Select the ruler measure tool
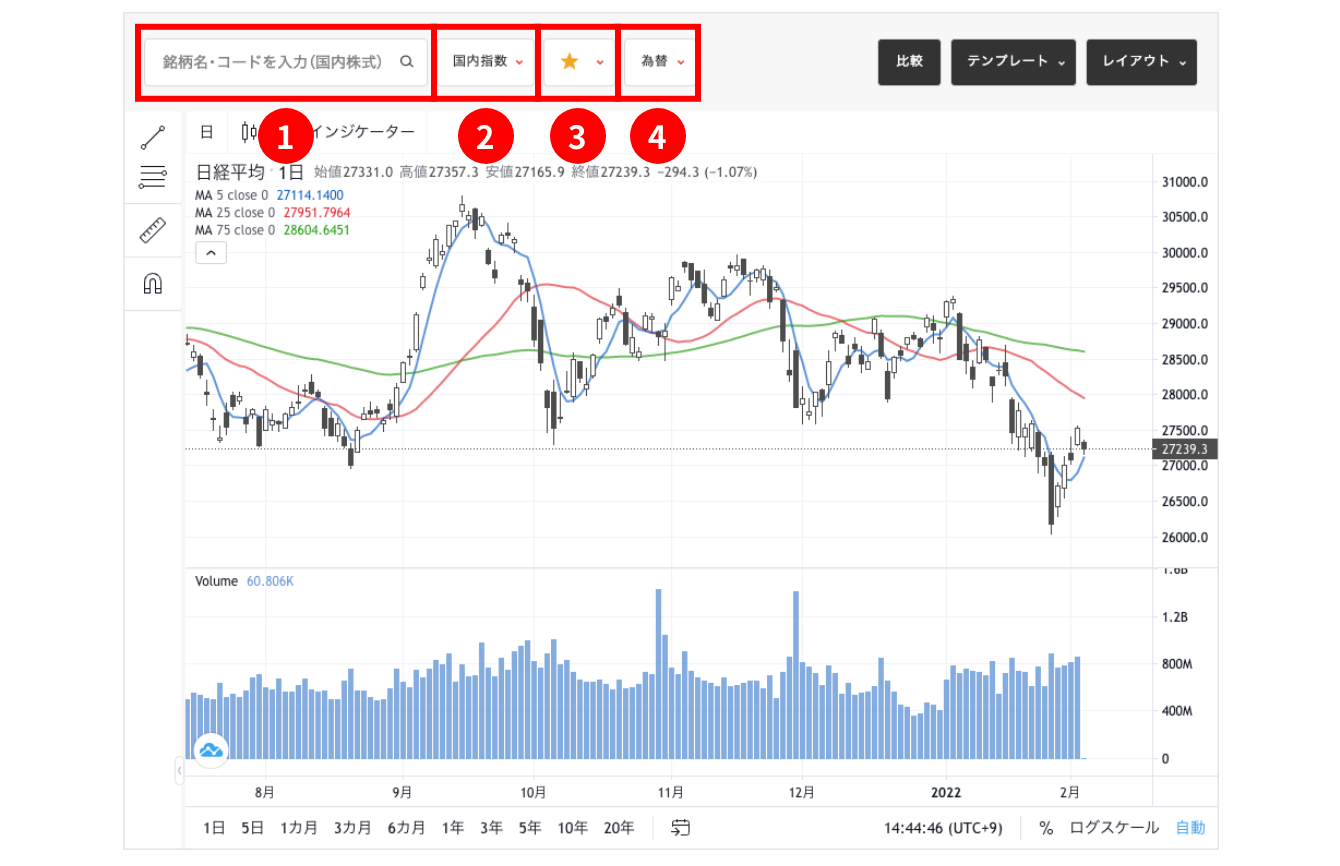Image resolution: width=1340 pixels, height=866 pixels. 152,231
